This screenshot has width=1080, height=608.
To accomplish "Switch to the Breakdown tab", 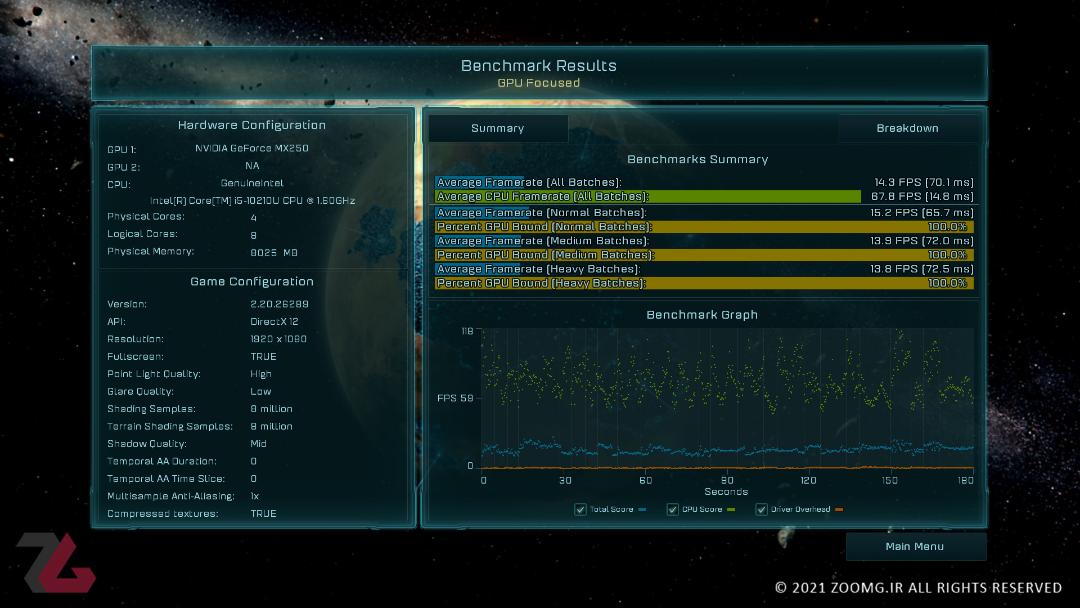I will (907, 128).
